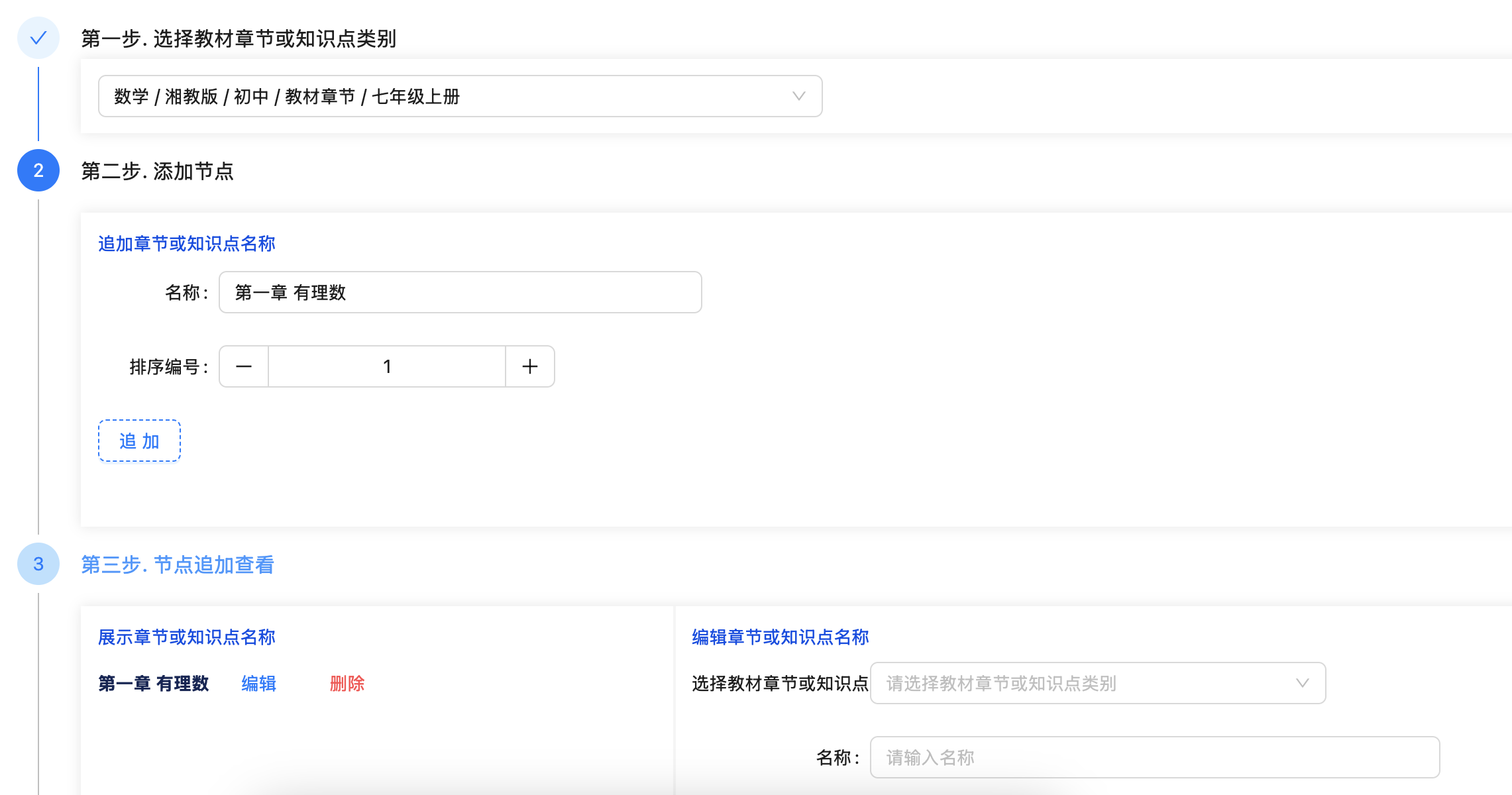This screenshot has height=795, width=1512.
Task: Click the 请输入名称 input field
Action: [x=1154, y=757]
